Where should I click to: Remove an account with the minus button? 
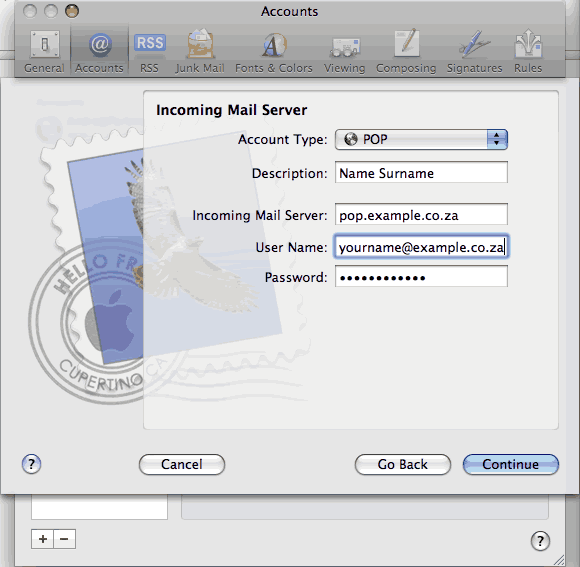point(65,539)
